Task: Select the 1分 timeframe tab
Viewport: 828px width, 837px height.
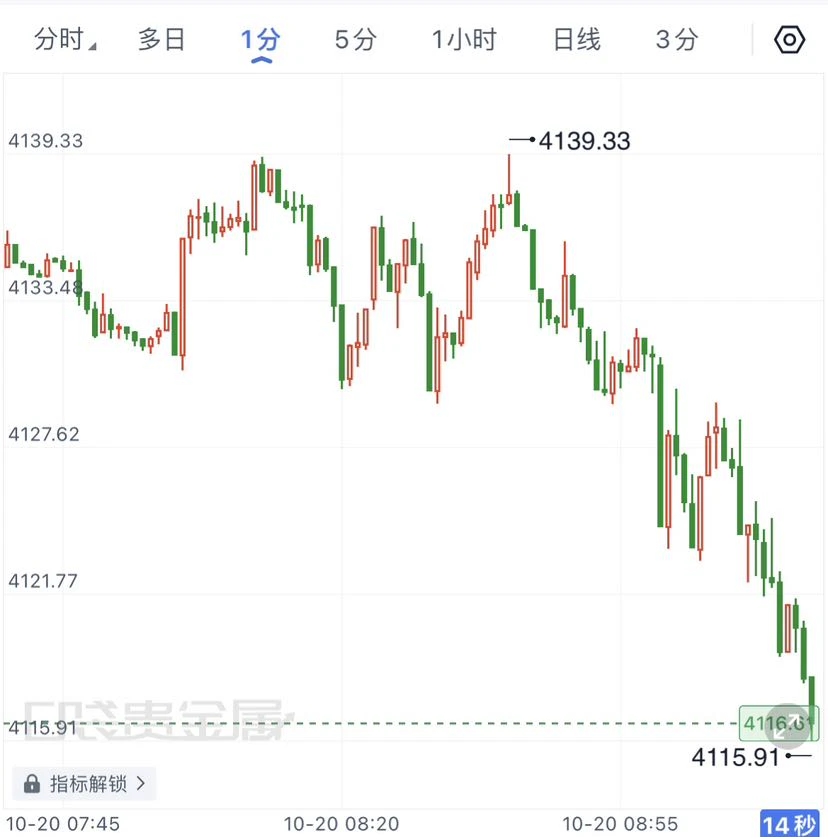Action: click(260, 41)
